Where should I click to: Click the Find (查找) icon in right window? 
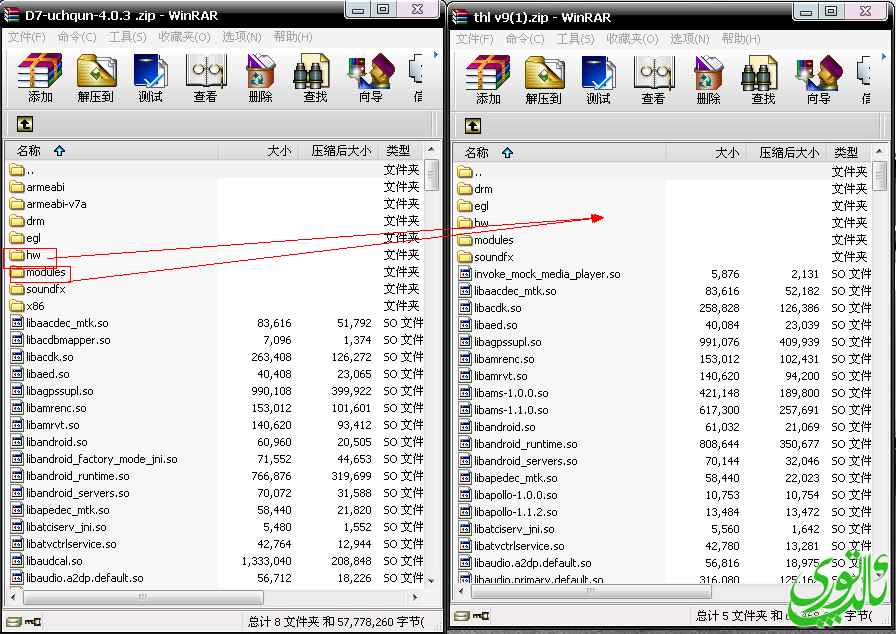tap(763, 78)
